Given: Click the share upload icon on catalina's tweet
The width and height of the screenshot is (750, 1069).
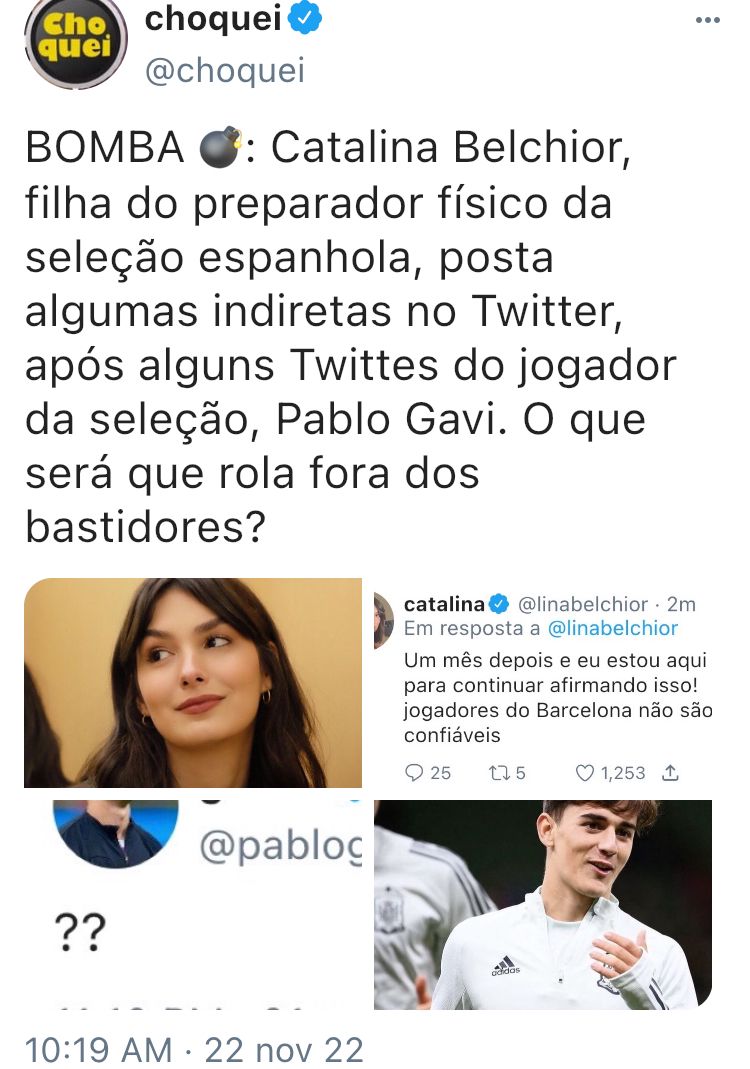Looking at the screenshot, I should (670, 772).
